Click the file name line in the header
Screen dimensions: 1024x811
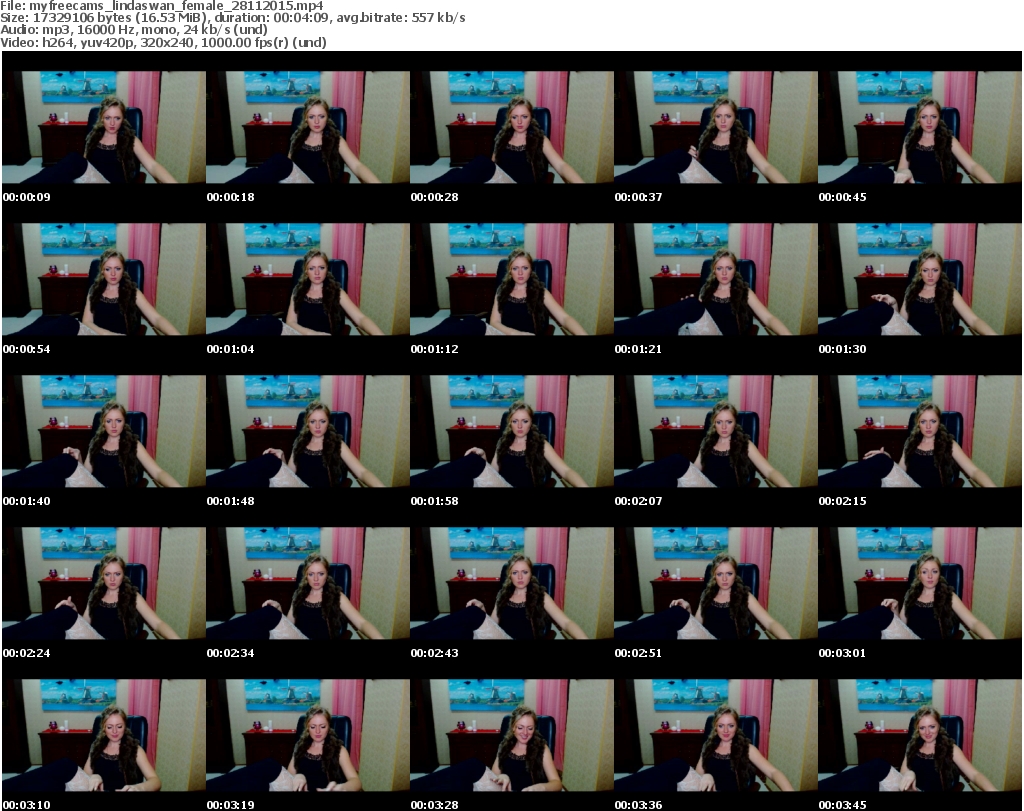pyautogui.click(x=162, y=6)
